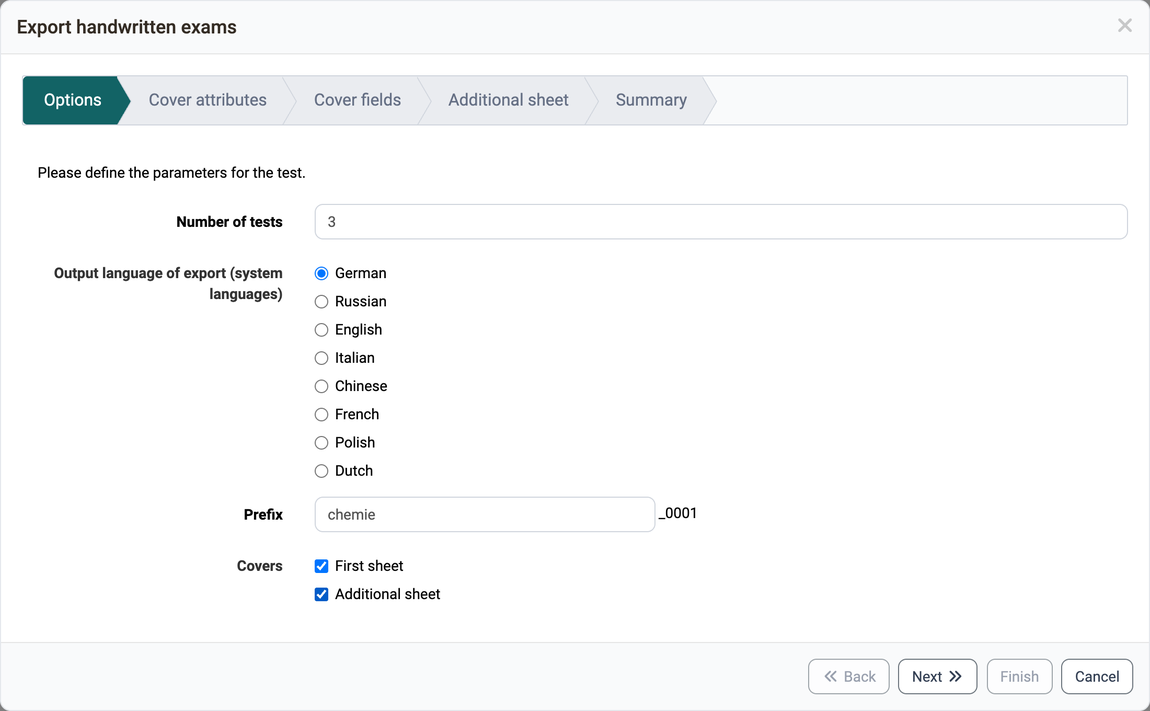Uncheck the First sheet cover checkbox
This screenshot has width=1150, height=711.
pyautogui.click(x=321, y=566)
